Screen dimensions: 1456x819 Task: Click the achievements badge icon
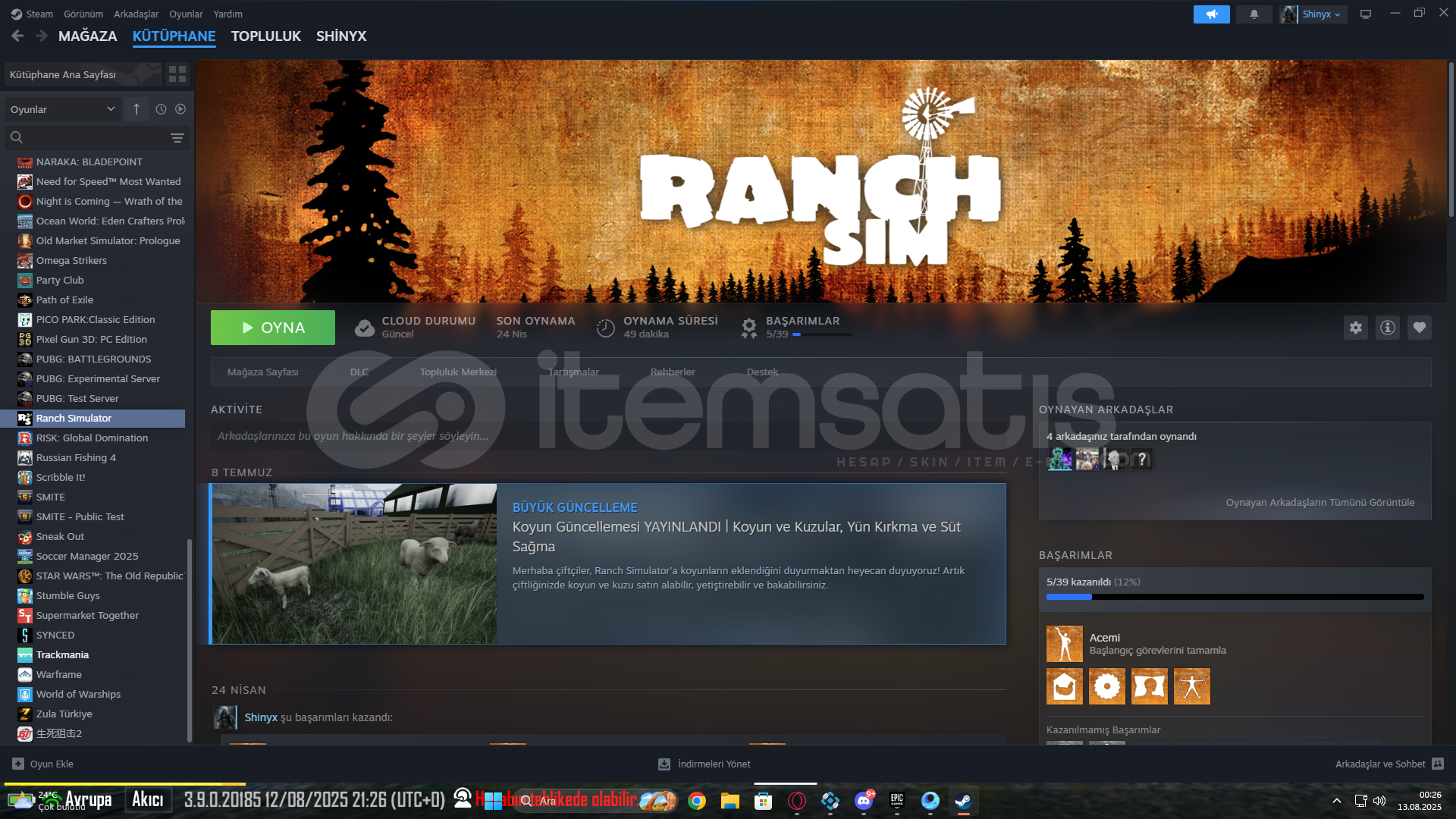[x=749, y=328]
